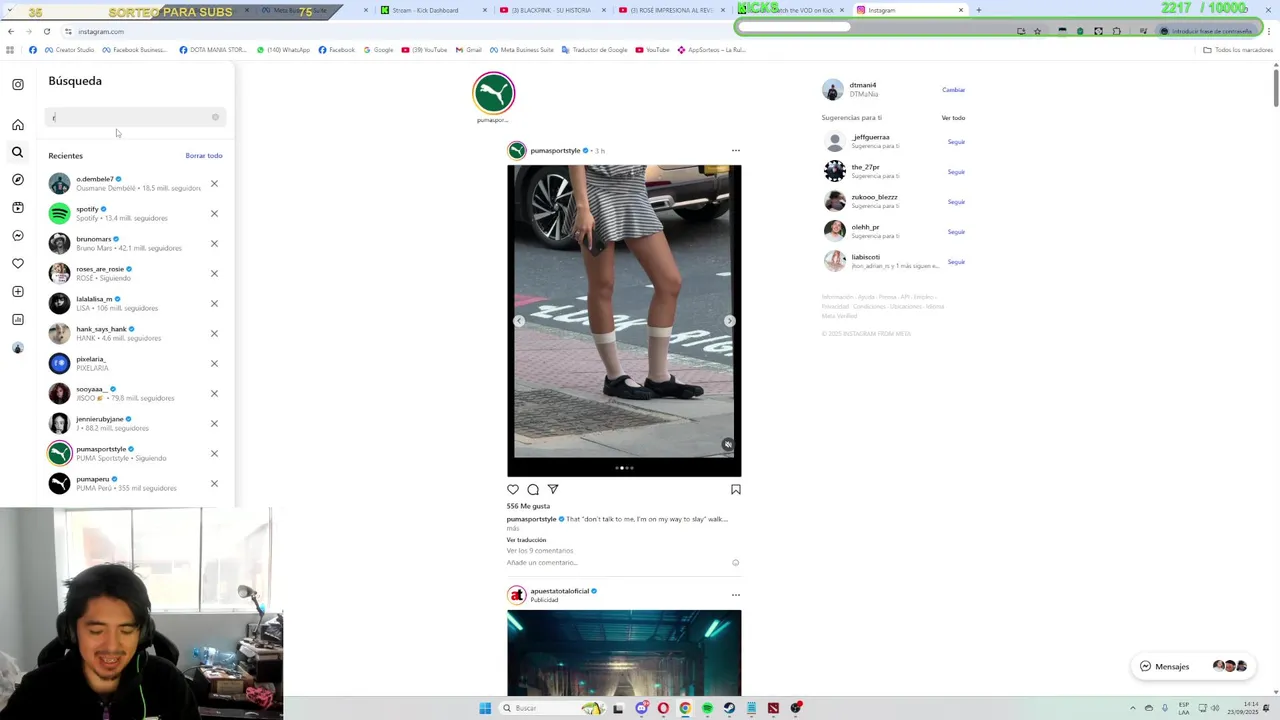Remove o.dembele7 from recent searches
This screenshot has height=720, width=1280.
point(214,184)
